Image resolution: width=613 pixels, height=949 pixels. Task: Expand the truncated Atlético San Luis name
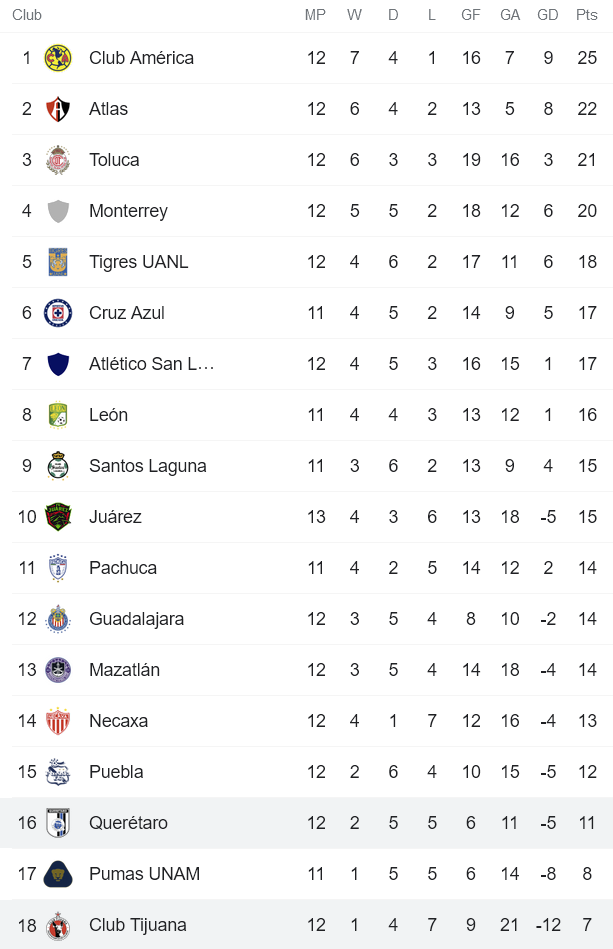tap(149, 363)
